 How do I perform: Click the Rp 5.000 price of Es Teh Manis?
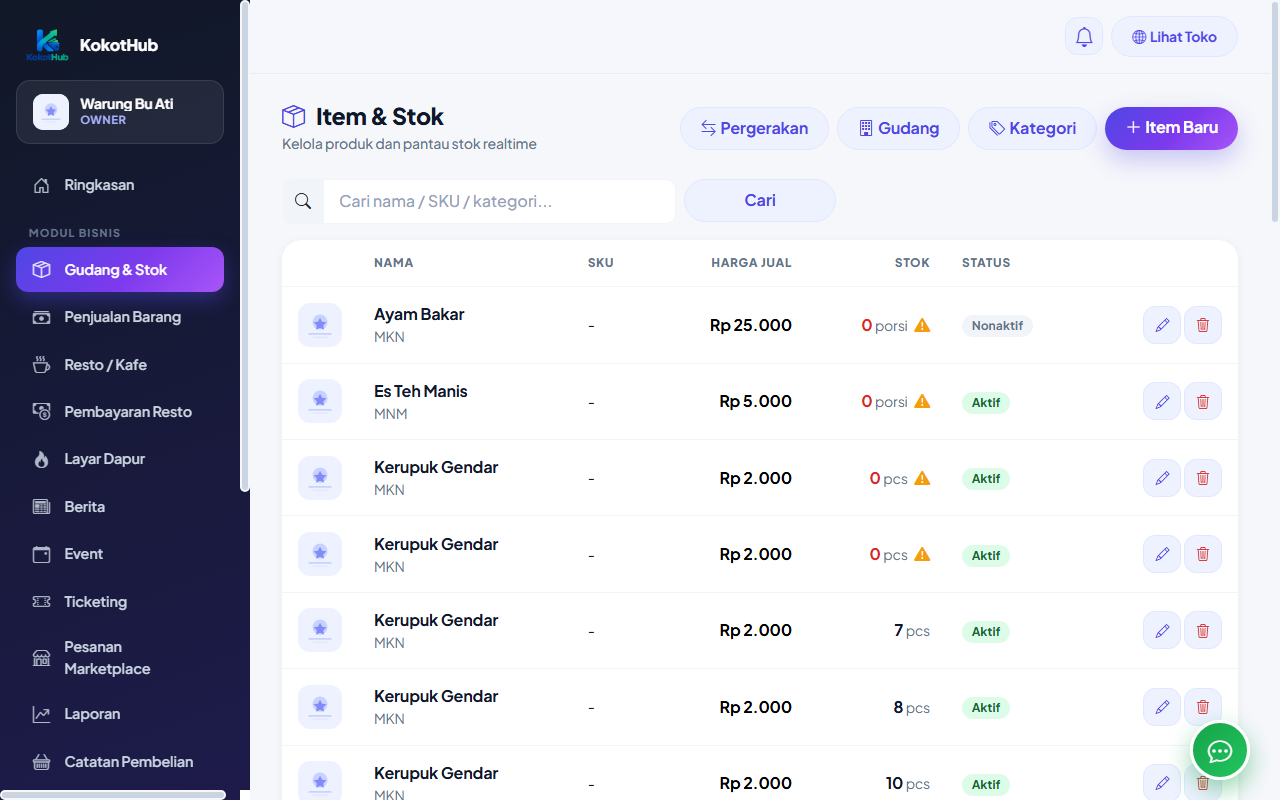click(x=755, y=401)
